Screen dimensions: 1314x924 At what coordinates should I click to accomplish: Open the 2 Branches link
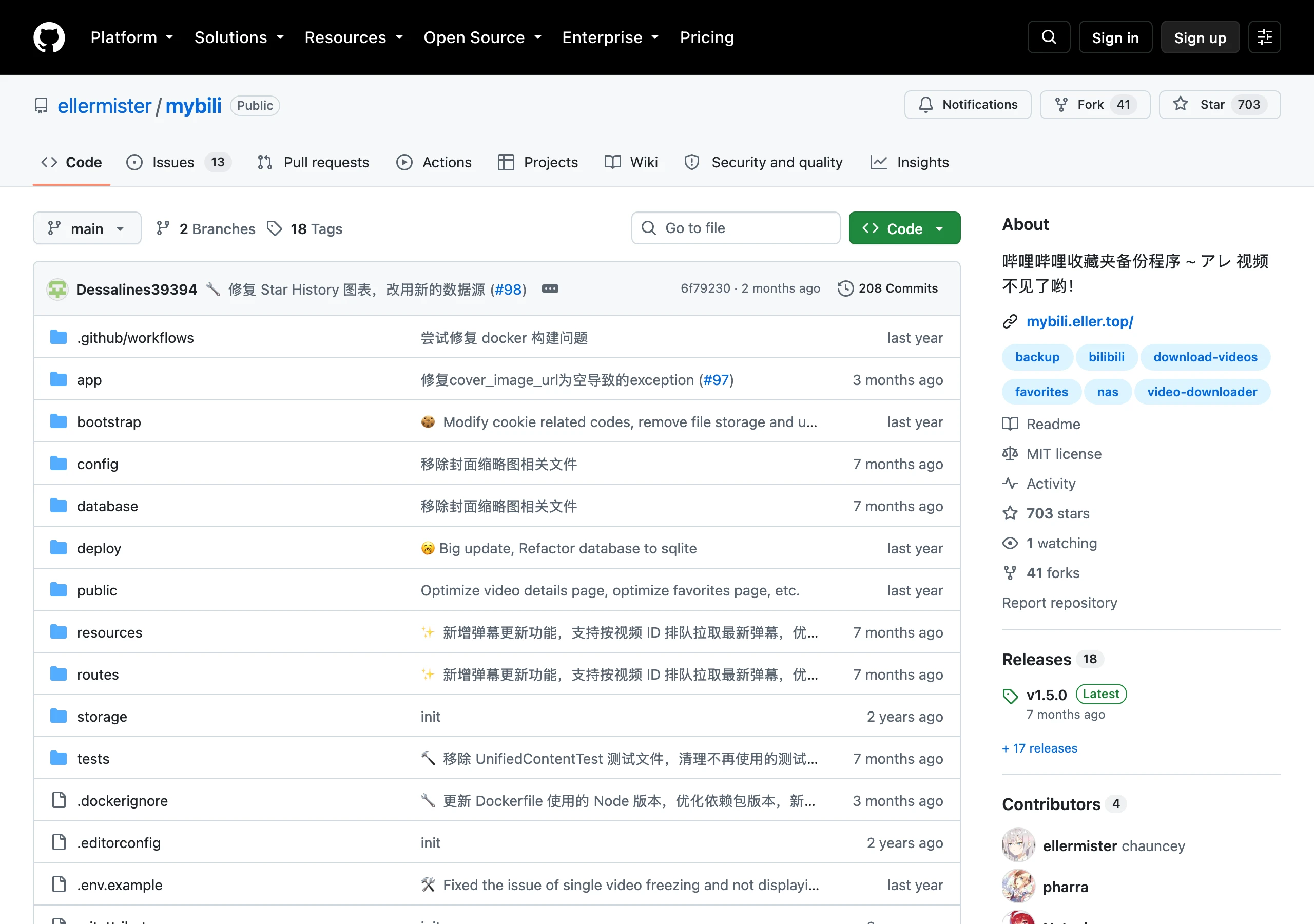(206, 228)
